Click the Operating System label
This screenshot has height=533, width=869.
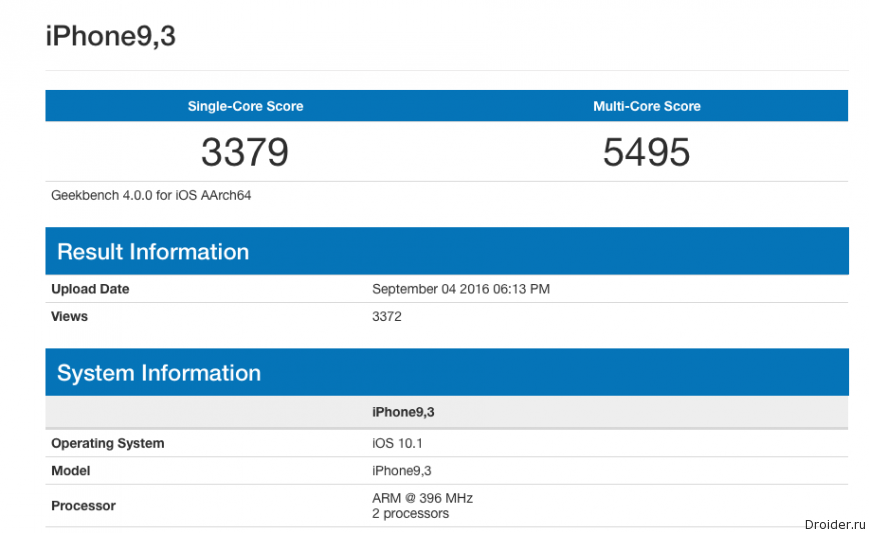[108, 443]
